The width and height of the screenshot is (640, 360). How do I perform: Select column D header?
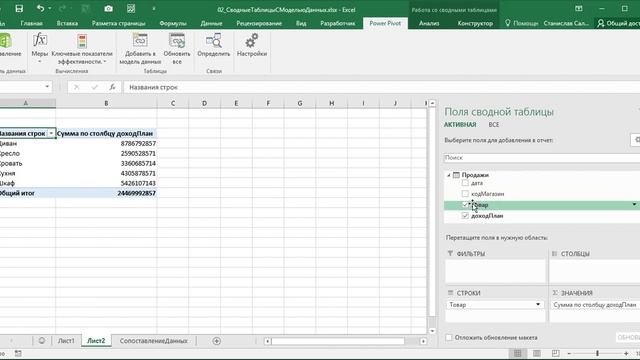click(x=204, y=103)
